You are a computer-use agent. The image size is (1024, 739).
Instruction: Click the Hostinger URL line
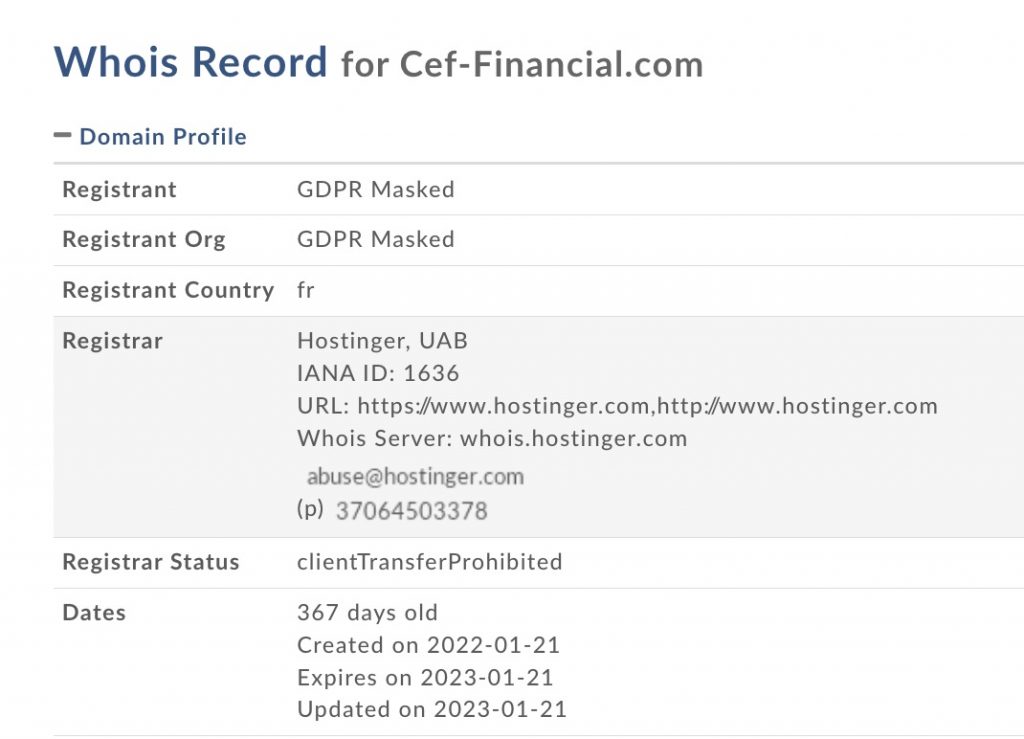pos(617,406)
